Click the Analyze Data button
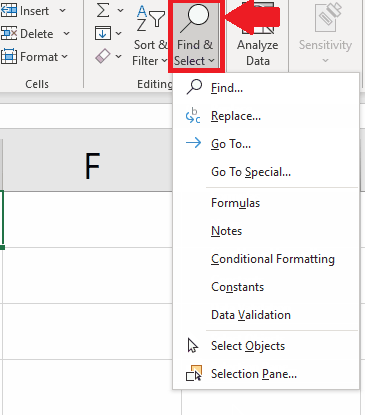 coord(257,36)
